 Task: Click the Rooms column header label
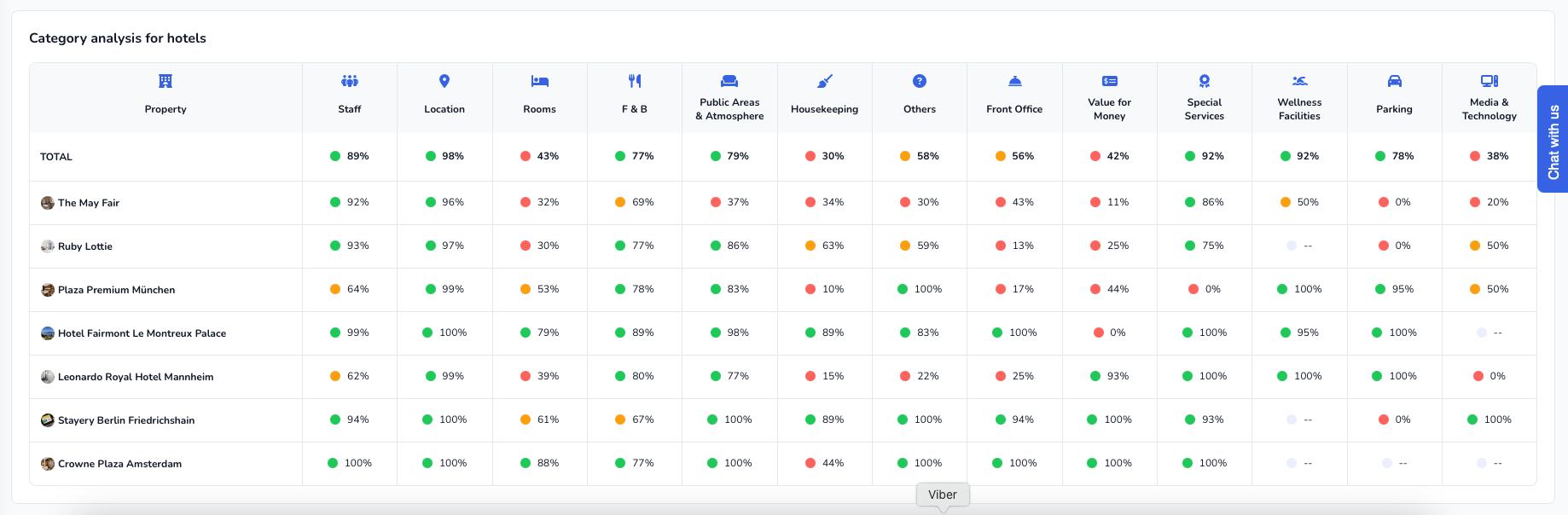pos(540,109)
